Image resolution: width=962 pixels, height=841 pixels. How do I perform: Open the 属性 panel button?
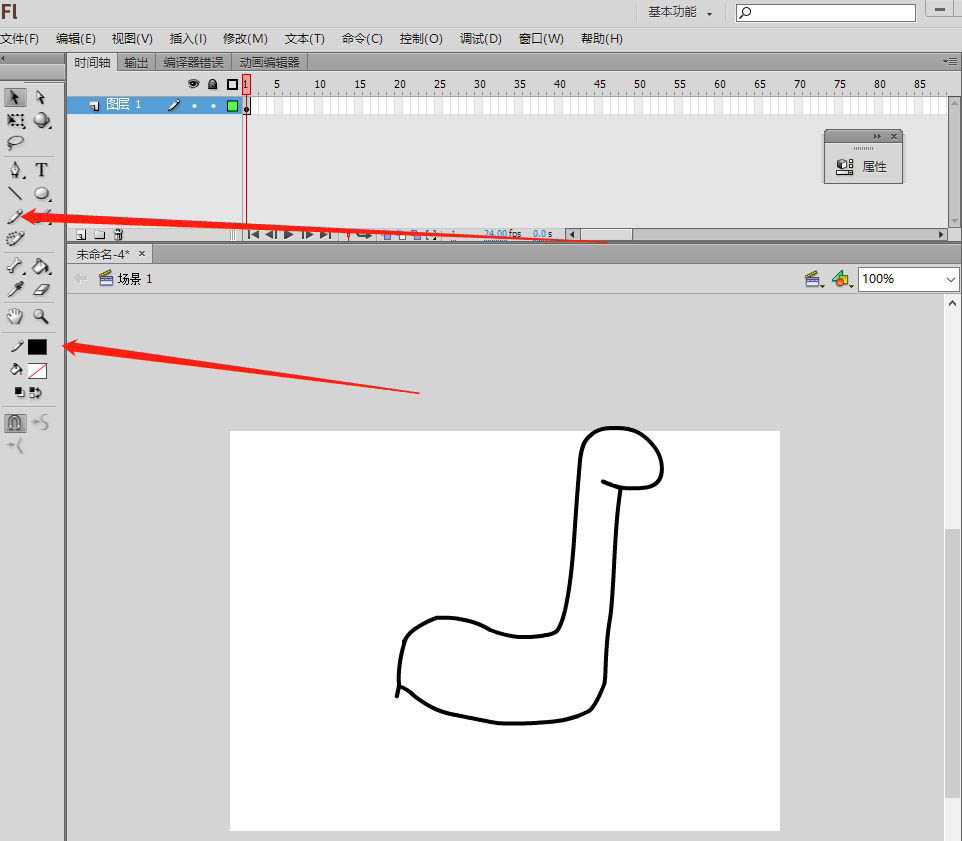tap(863, 166)
